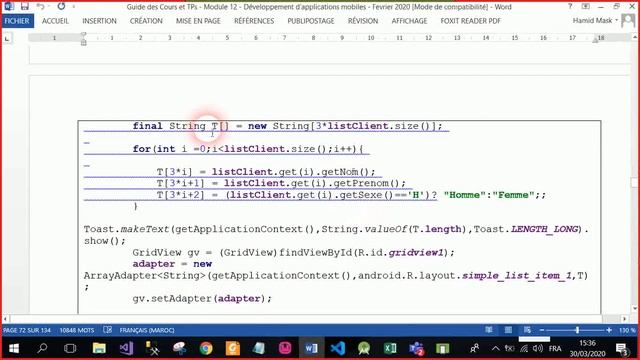Image resolution: width=640 pixels, height=360 pixels.
Task: Open the FICHIER tab
Action: (17, 21)
